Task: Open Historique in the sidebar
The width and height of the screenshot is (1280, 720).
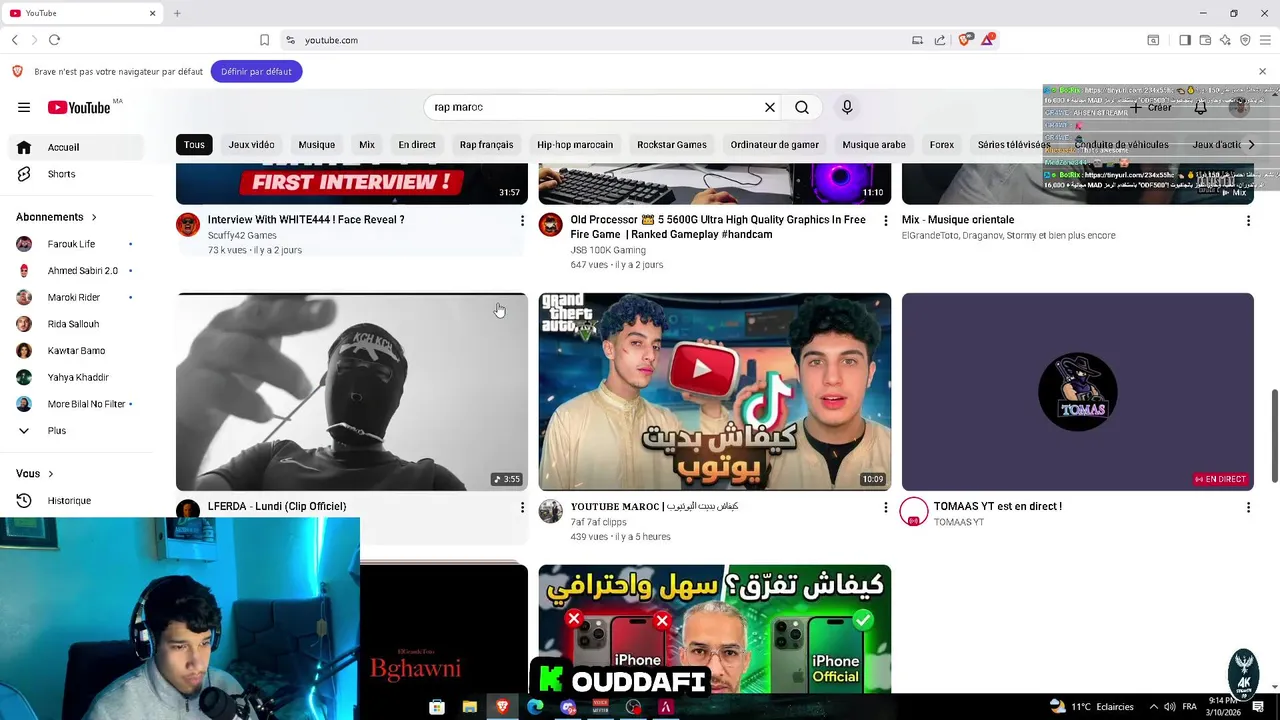Action: pyautogui.click(x=78, y=500)
